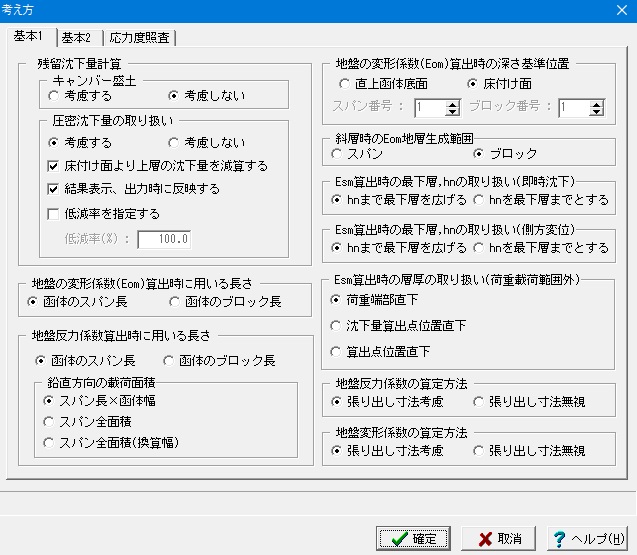Uncheck 結果表示、出力時に反映する
This screenshot has height=555, width=637.
coord(133,189)
